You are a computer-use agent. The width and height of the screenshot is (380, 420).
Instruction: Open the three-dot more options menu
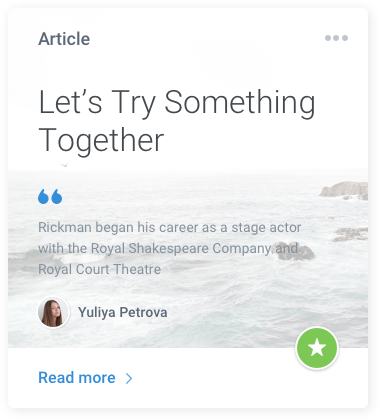pyautogui.click(x=336, y=38)
